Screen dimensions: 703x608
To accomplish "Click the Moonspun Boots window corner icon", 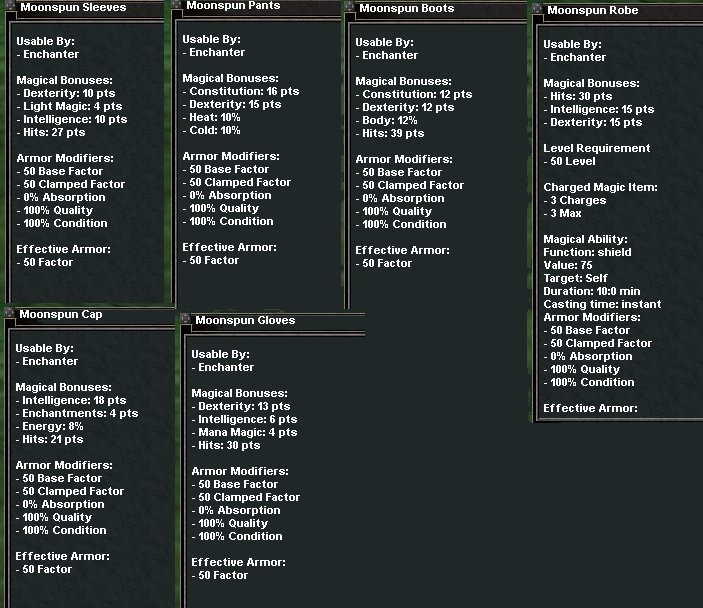I will [x=350, y=8].
